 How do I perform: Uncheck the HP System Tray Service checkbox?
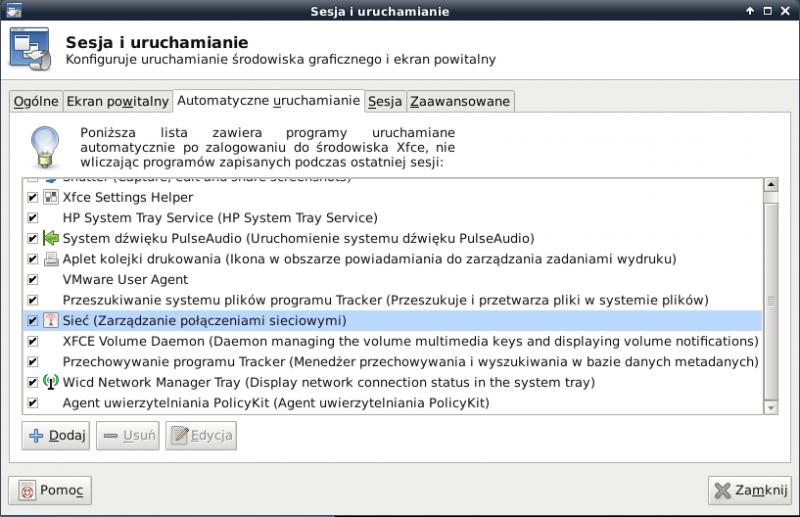click(32, 217)
